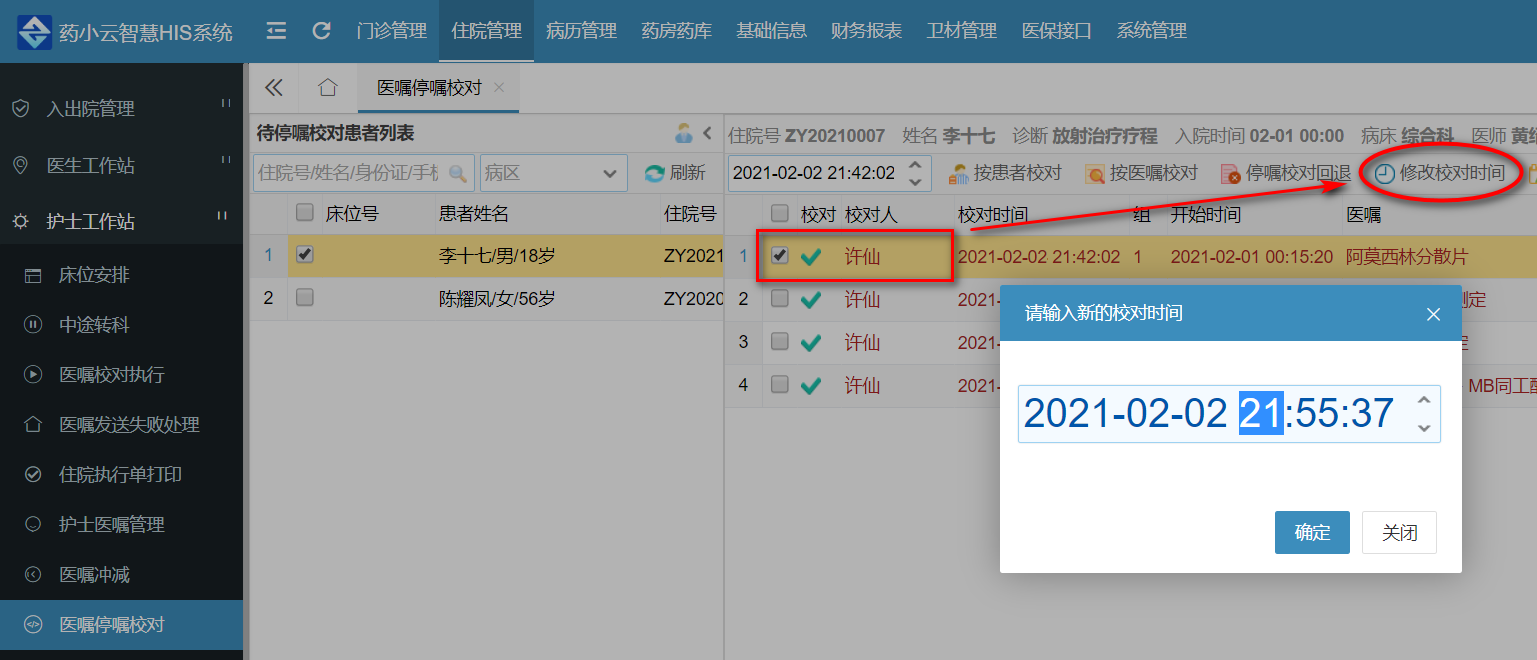1537x660 pixels.
Task: Open the 医保接口 menu
Action: click(1056, 31)
